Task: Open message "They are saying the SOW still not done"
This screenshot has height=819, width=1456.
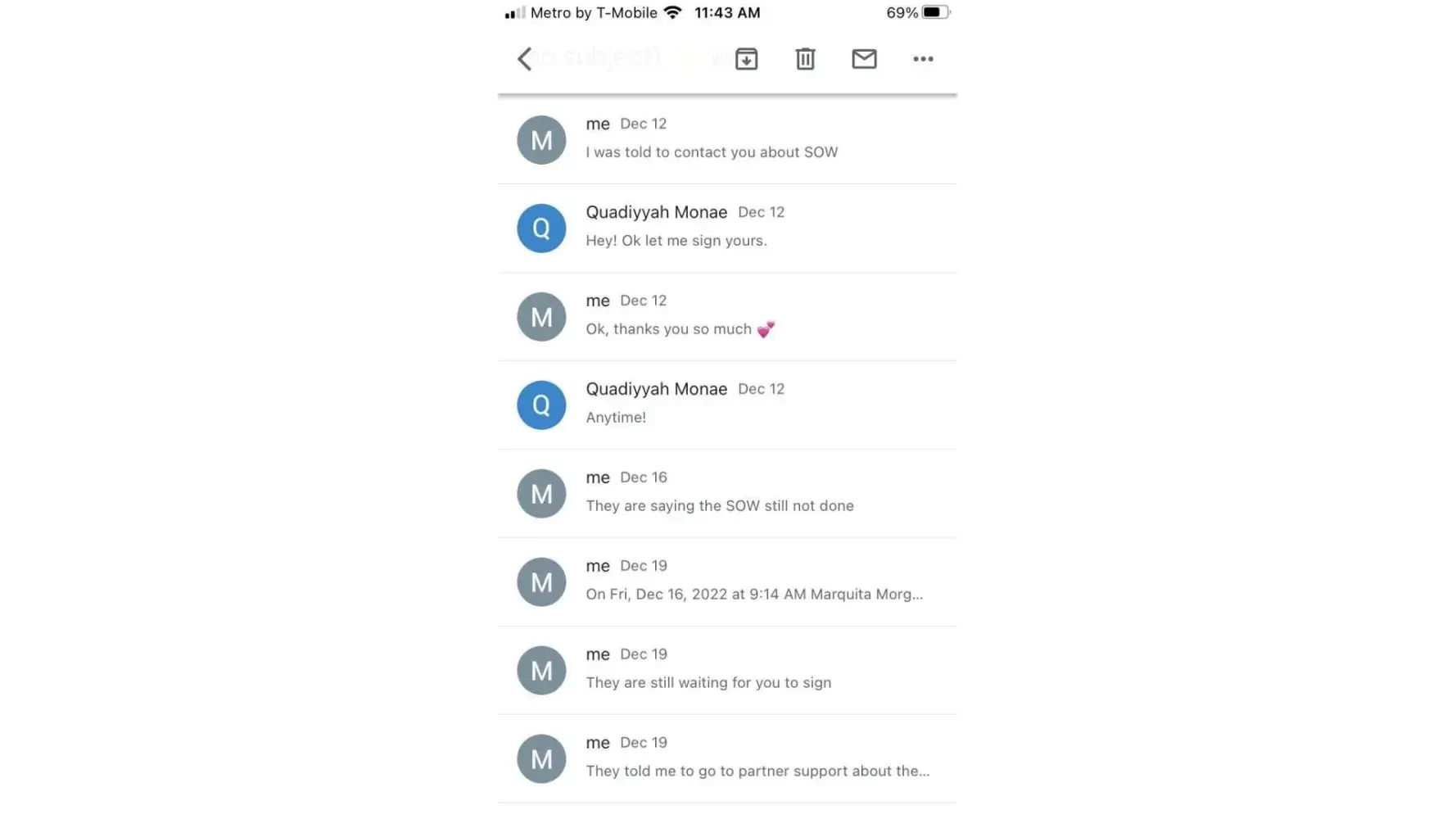Action: (727, 494)
